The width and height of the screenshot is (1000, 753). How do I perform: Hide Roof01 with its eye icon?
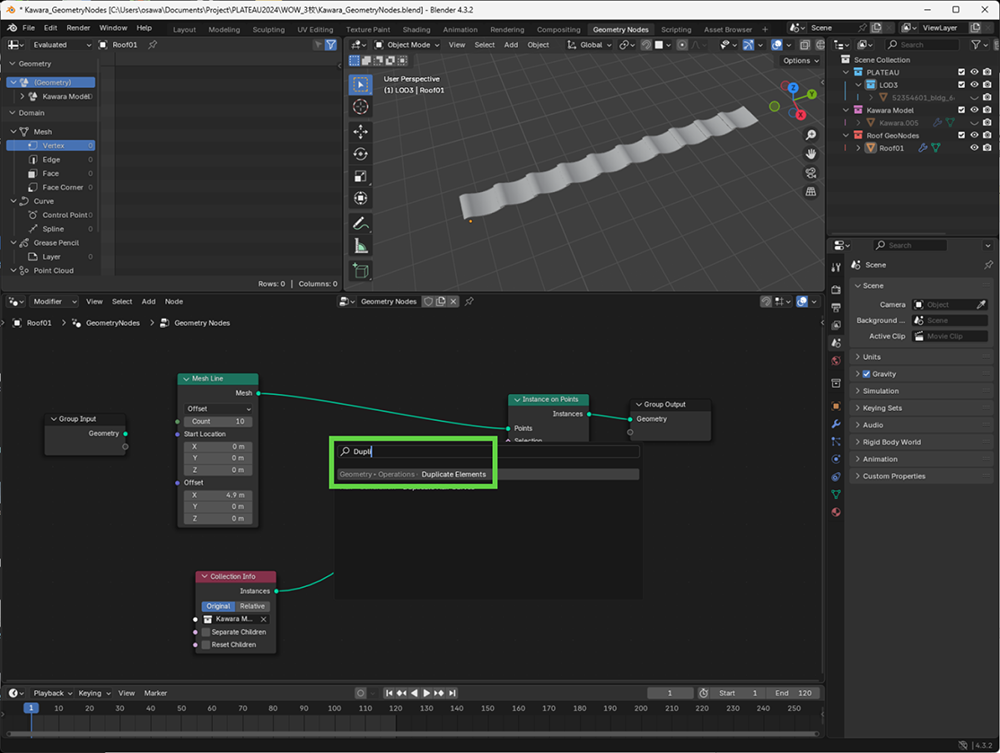(974, 148)
